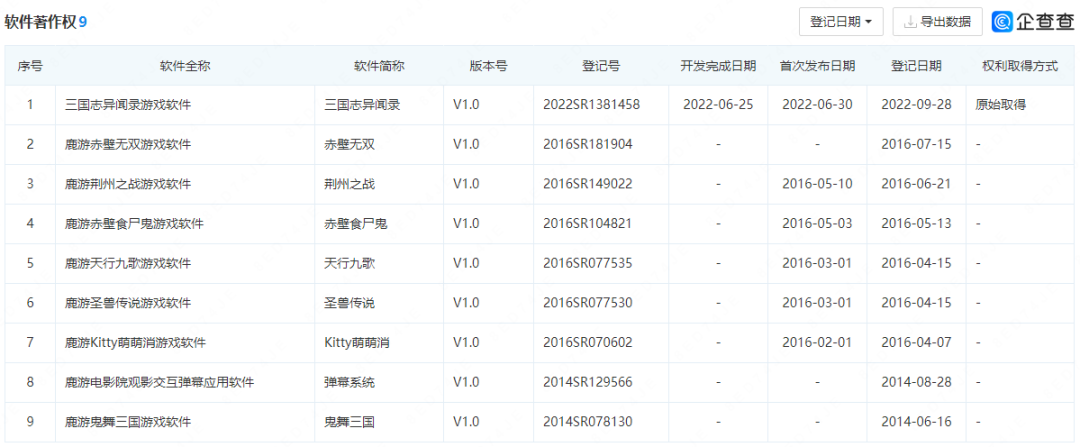Click registration date 2014-08-28

[916, 382]
